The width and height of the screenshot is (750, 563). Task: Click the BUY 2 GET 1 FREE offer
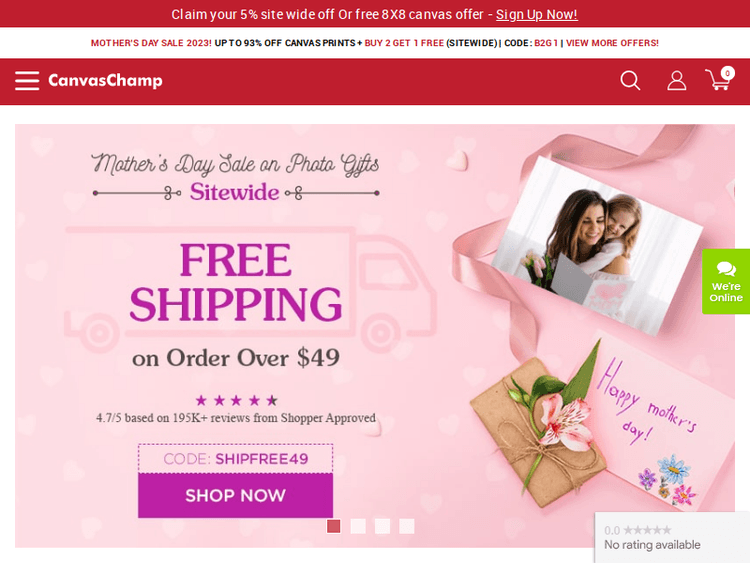point(404,43)
